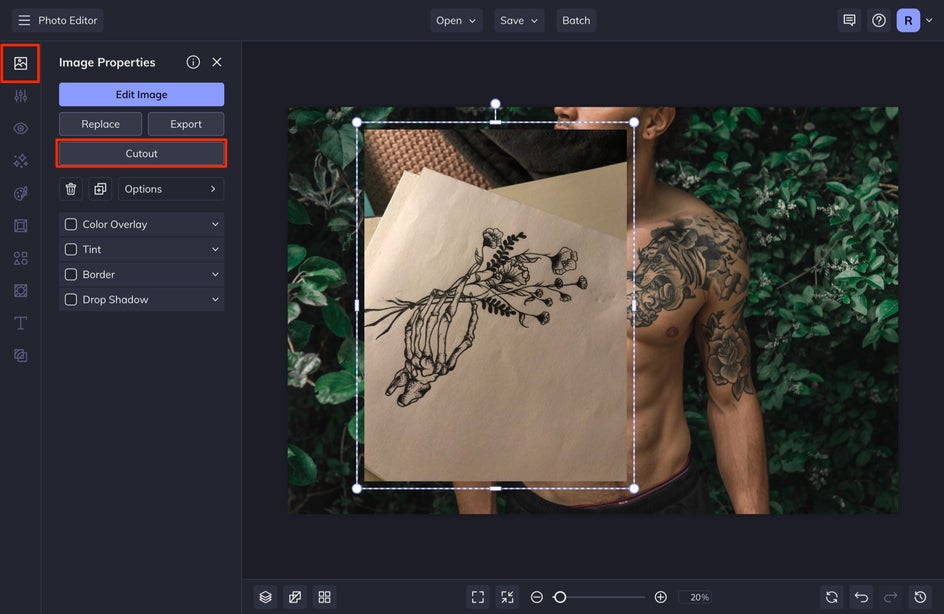Click the bottom-left corner resize handle

click(357, 488)
